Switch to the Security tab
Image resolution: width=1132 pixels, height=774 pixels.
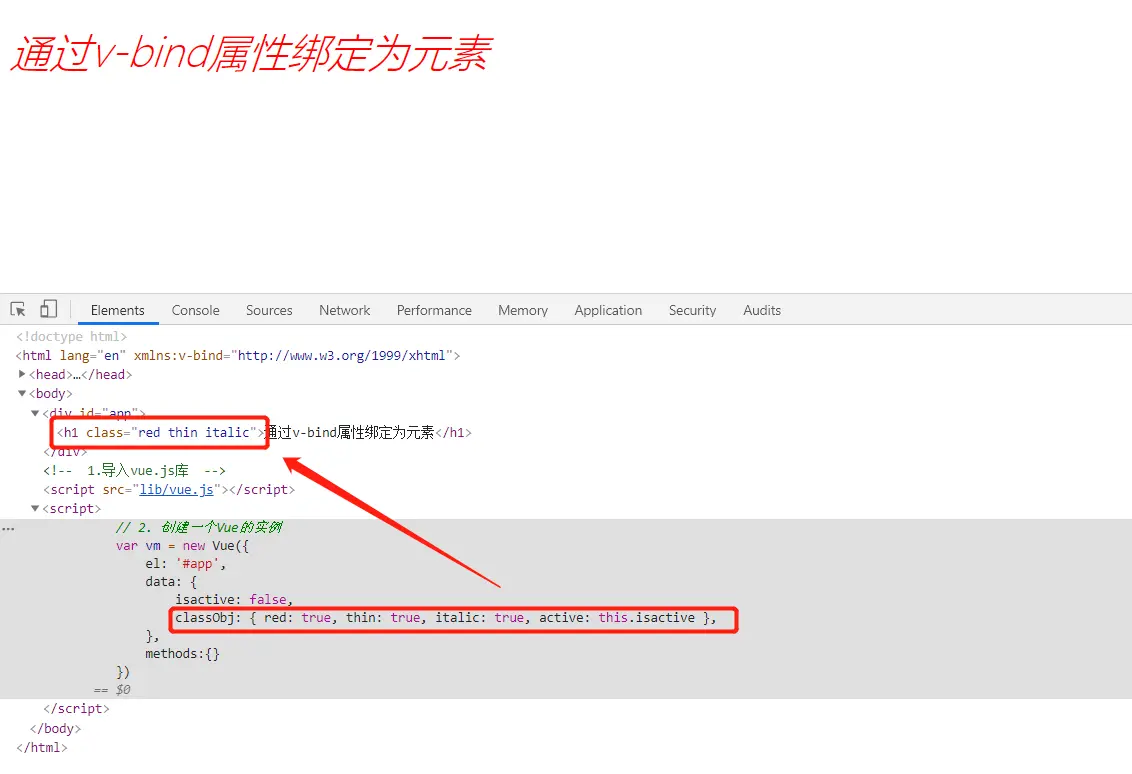[692, 310]
